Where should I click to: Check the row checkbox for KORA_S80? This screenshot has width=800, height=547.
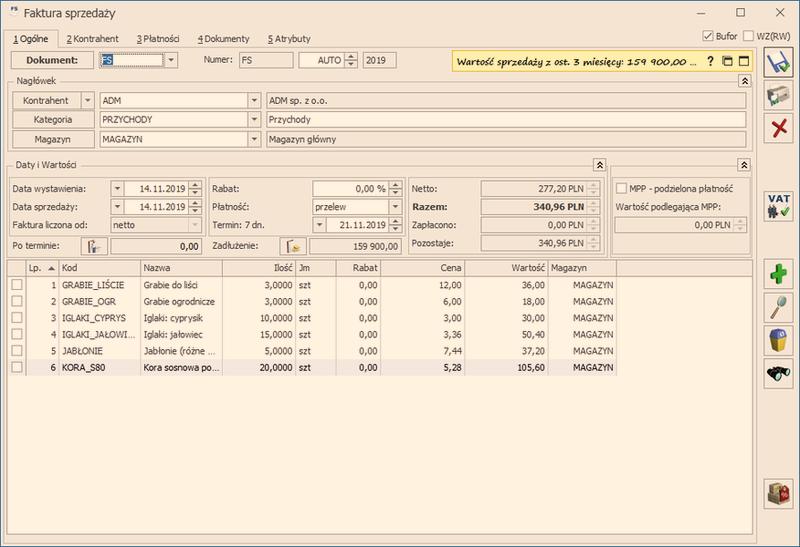[17, 367]
